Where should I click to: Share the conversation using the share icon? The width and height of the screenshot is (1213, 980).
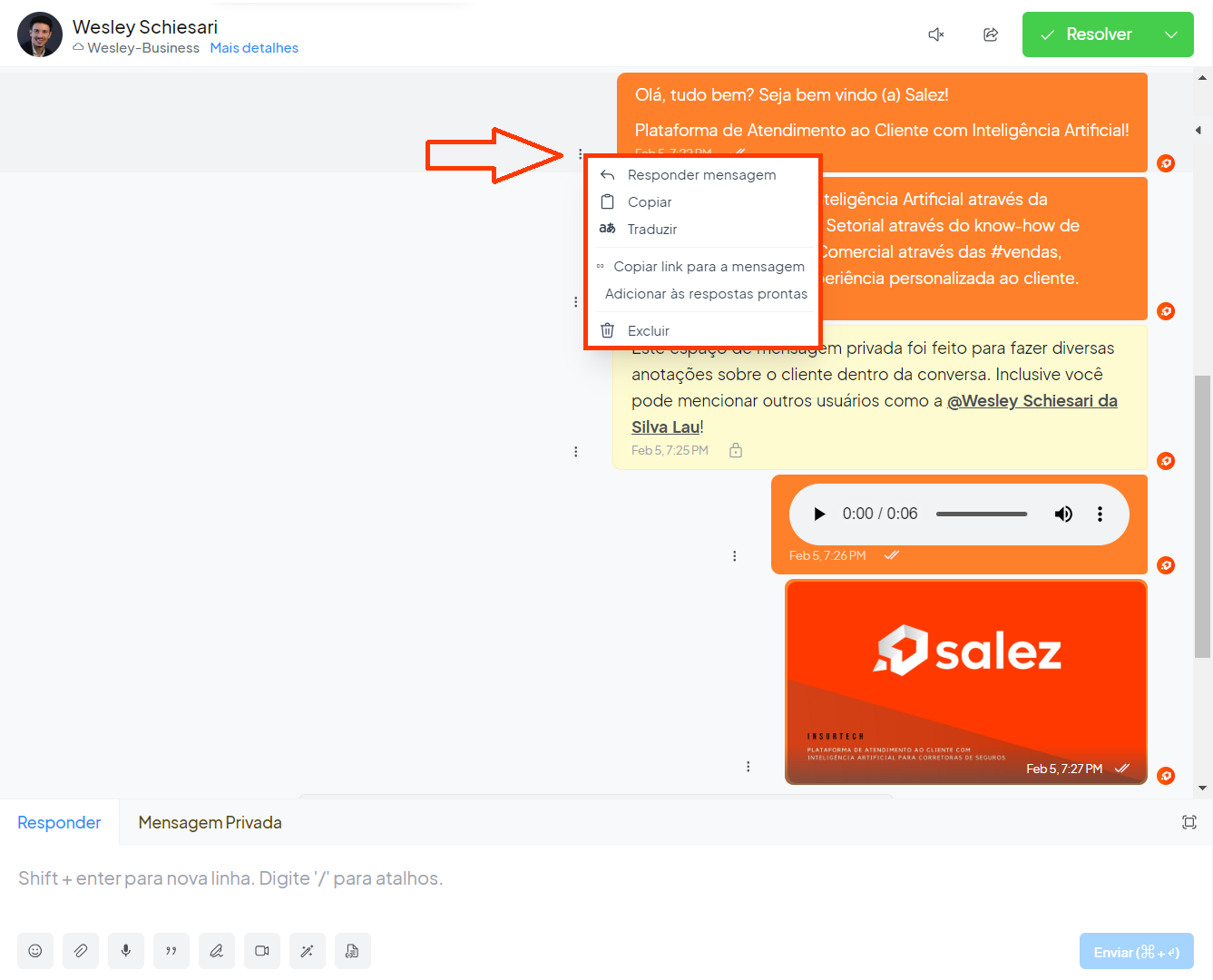[991, 34]
